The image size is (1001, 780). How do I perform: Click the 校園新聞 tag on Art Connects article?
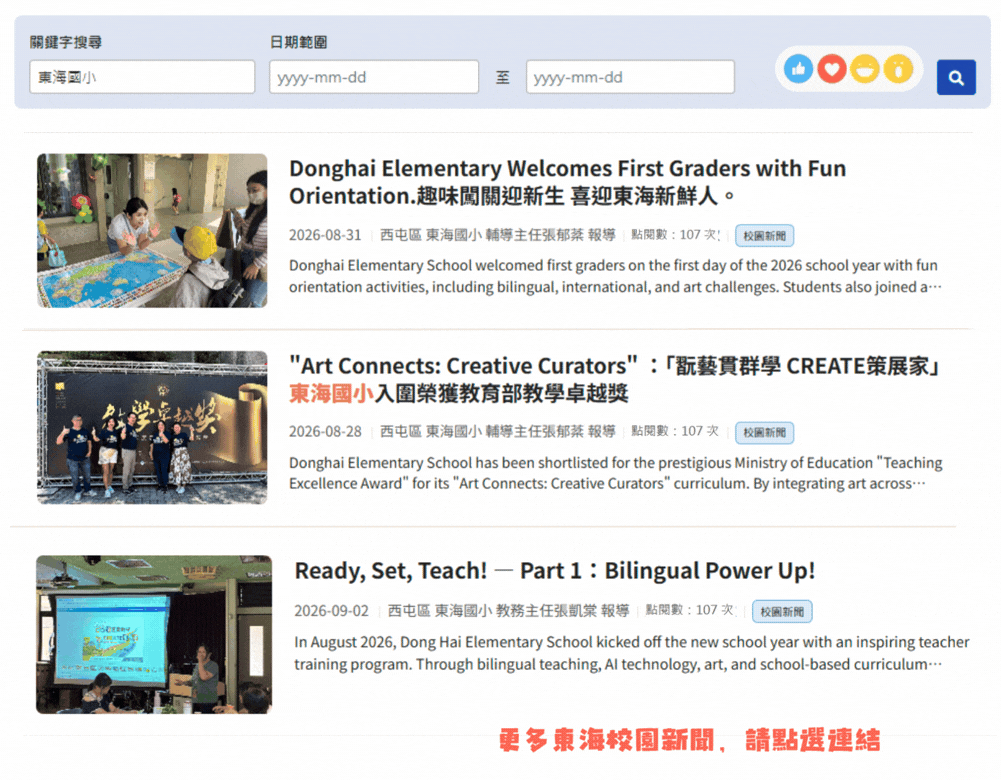(x=764, y=433)
